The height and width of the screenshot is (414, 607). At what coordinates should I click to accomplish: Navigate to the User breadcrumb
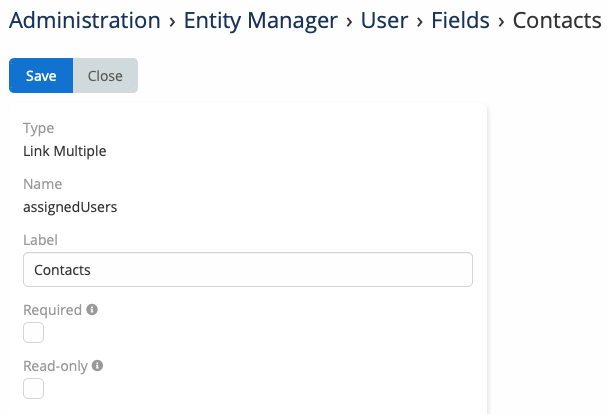(383, 20)
